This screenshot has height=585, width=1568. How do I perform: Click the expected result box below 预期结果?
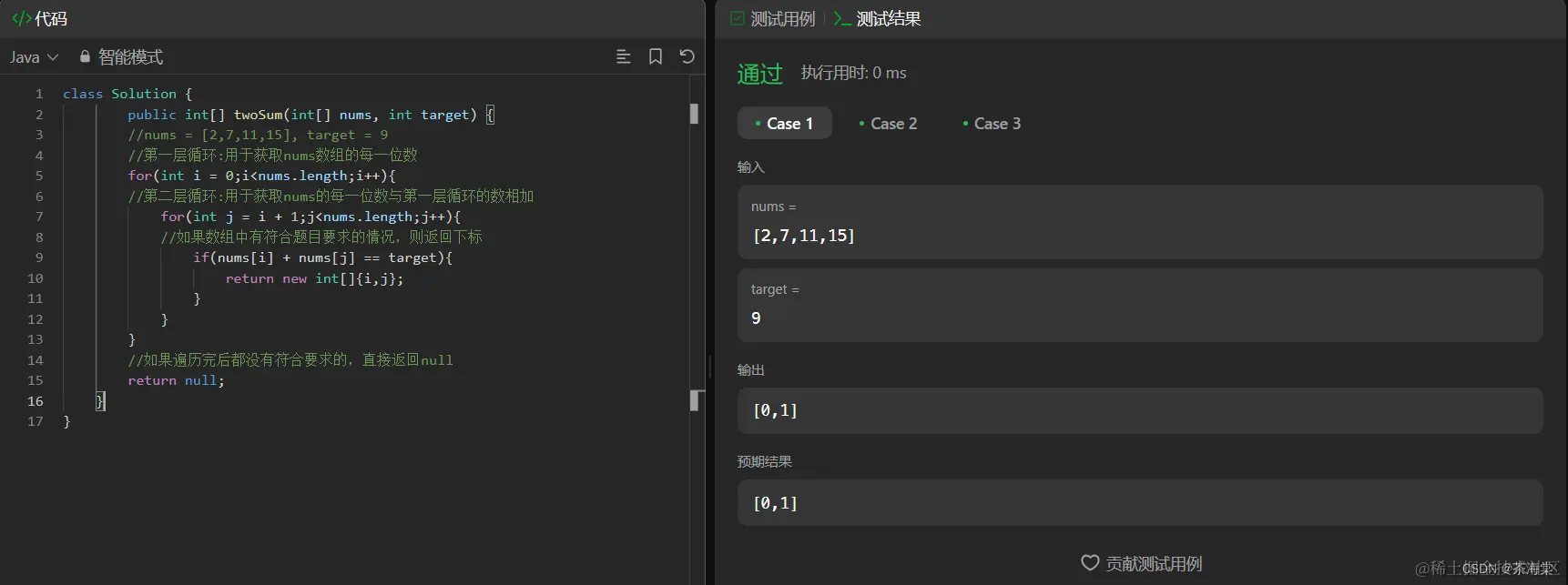pos(1140,502)
